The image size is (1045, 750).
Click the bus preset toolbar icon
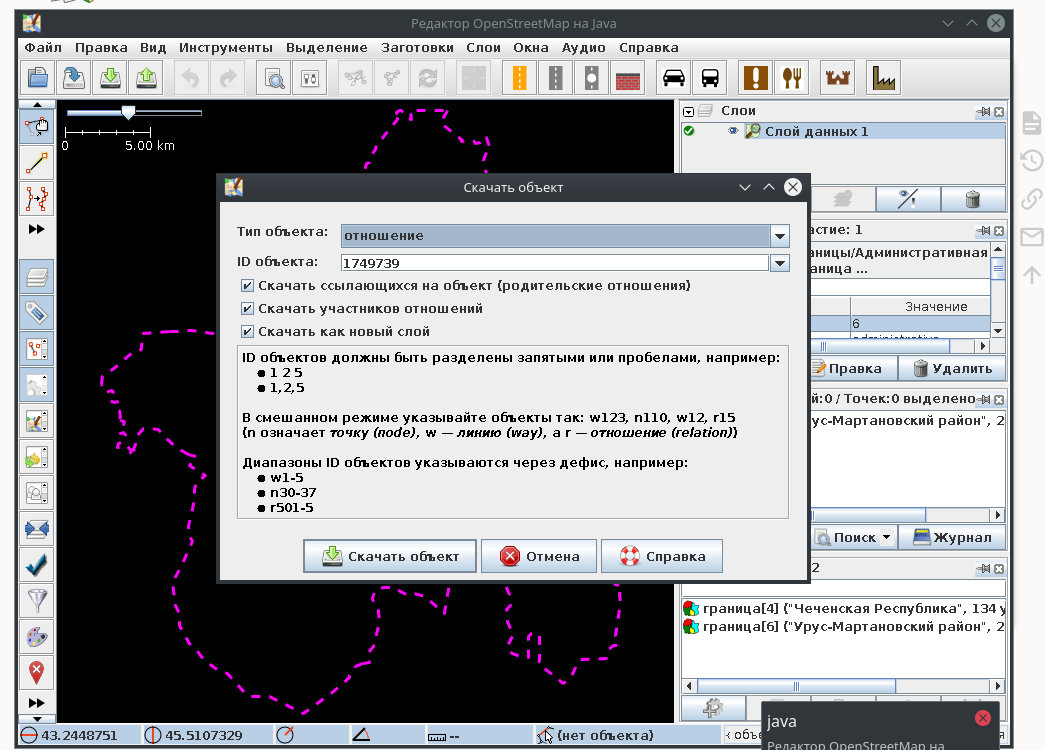[710, 77]
